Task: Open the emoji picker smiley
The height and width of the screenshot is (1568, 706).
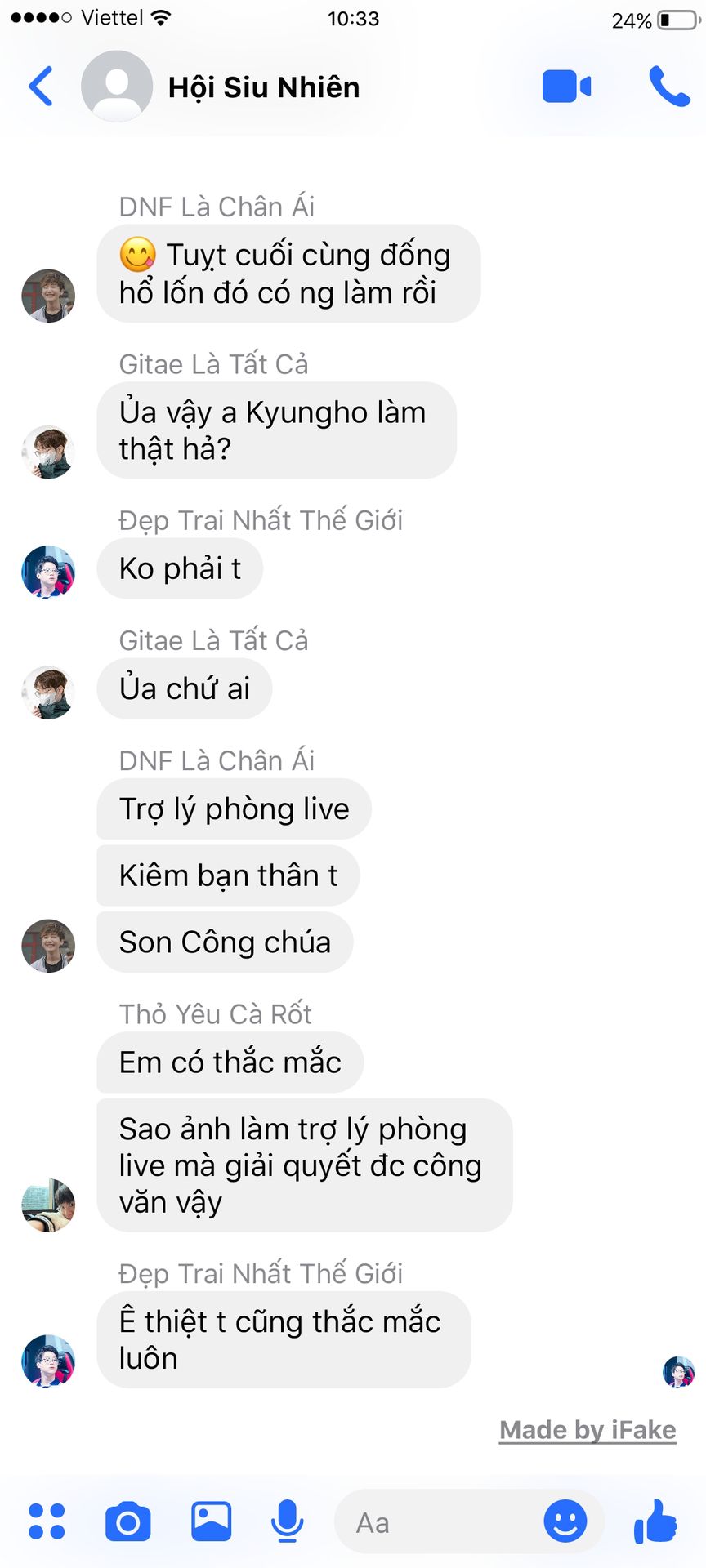Action: [x=565, y=1521]
